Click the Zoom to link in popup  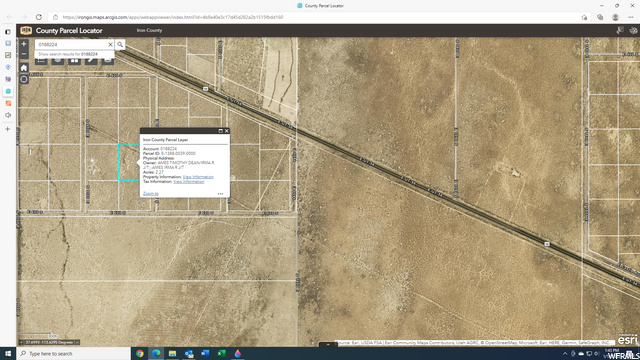(151, 193)
